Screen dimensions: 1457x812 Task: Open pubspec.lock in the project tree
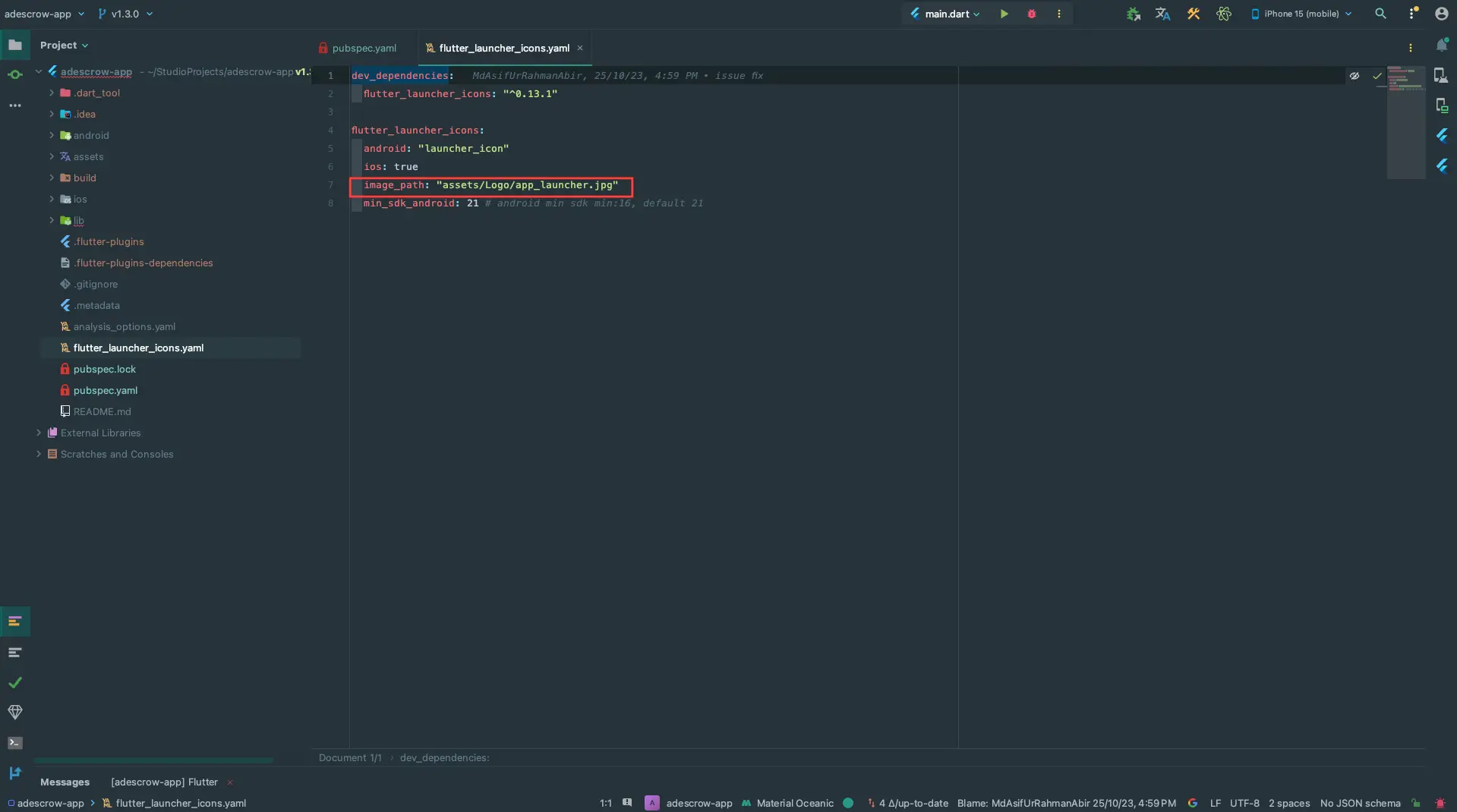(105, 369)
